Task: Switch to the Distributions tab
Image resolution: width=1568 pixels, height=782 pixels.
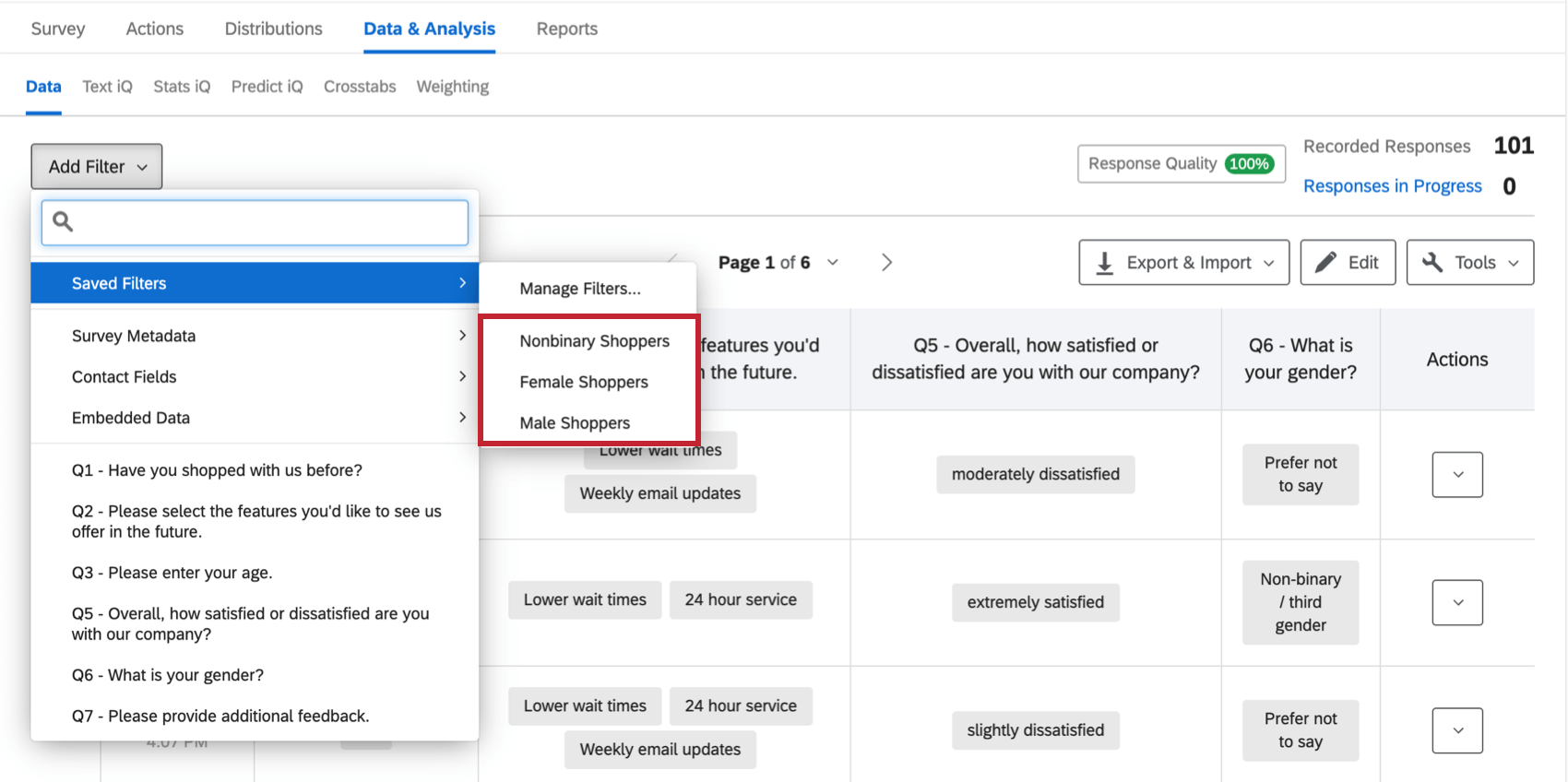Action: pyautogui.click(x=274, y=29)
